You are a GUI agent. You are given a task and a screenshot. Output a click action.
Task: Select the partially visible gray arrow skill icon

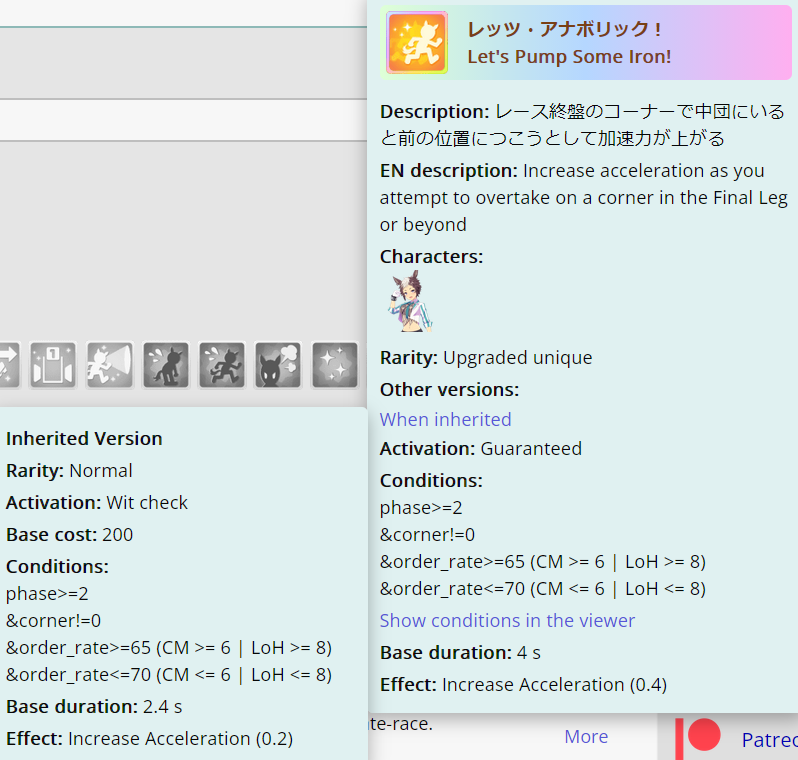point(10,365)
